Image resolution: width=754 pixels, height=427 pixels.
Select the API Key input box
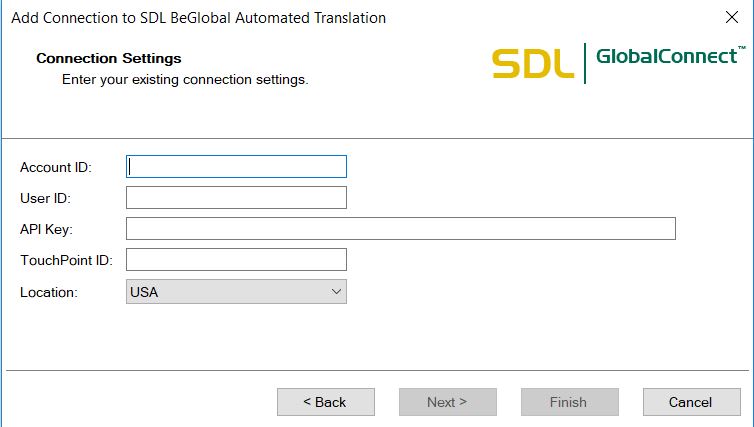coord(400,229)
